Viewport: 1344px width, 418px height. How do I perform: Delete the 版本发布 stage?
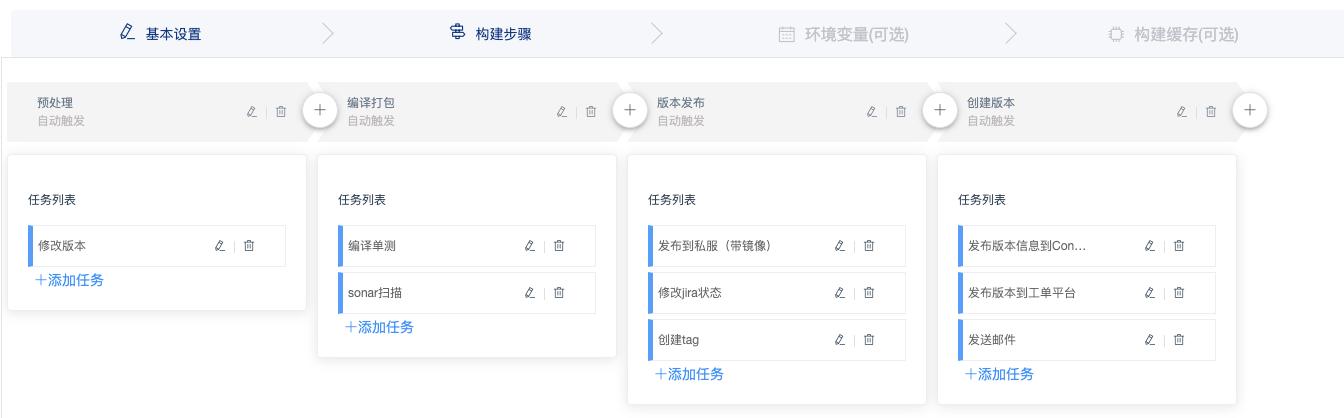pos(901,112)
